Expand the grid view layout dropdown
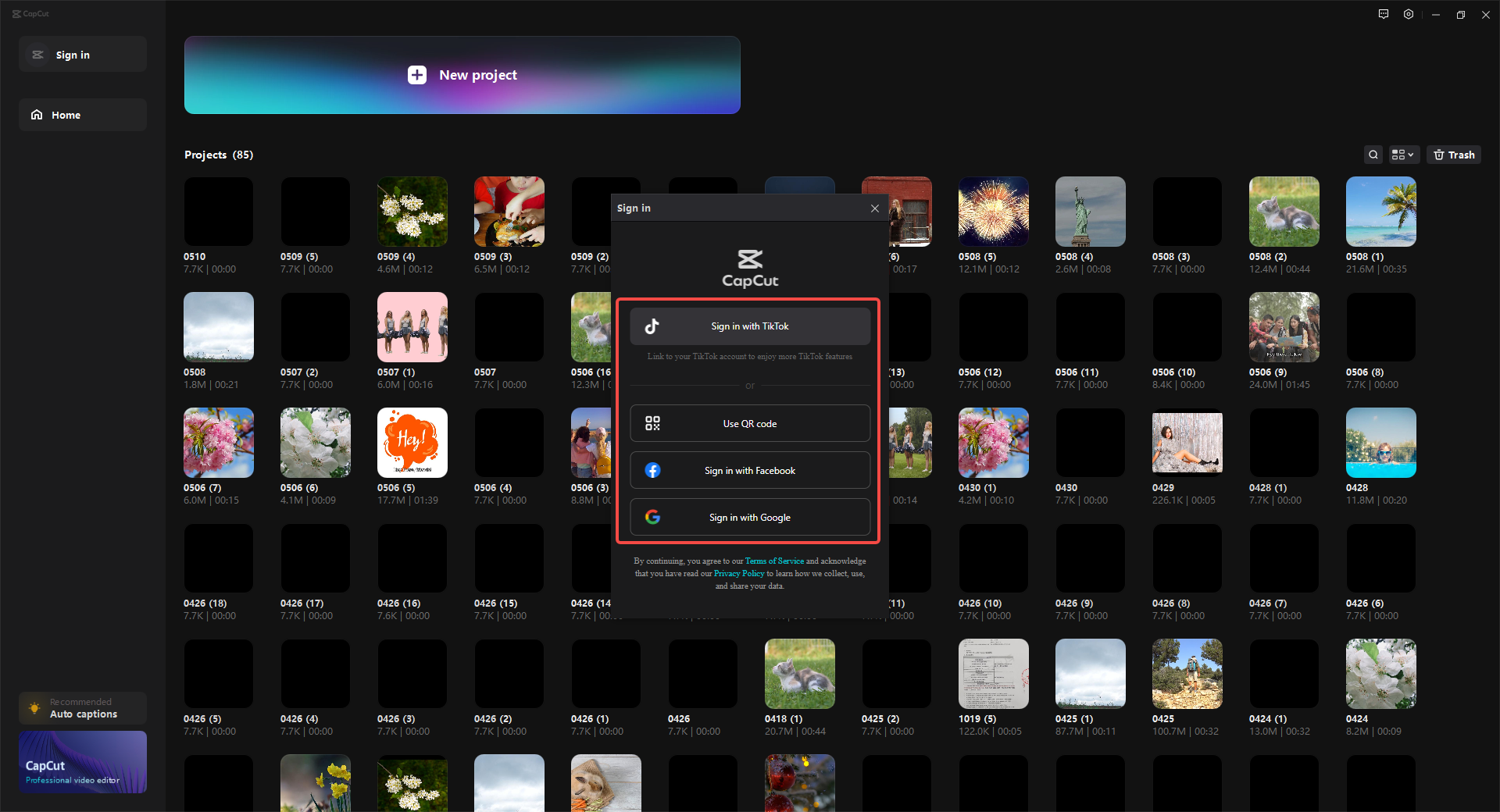This screenshot has height=812, width=1500. point(1403,155)
